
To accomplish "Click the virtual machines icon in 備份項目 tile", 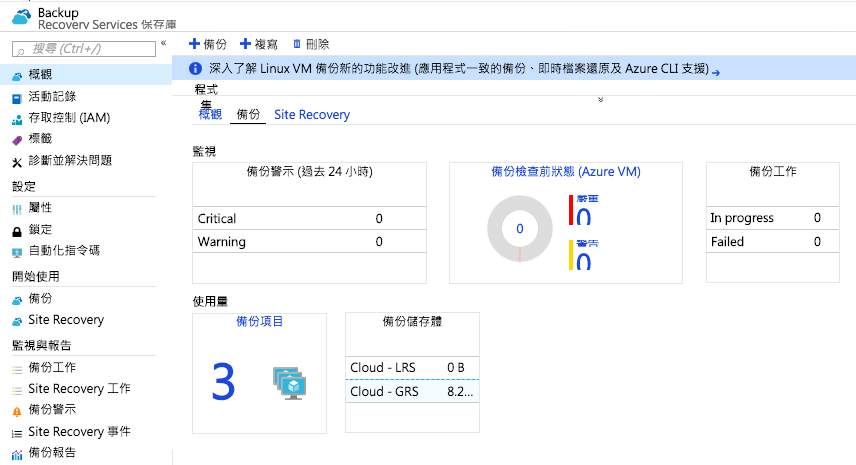I will pos(289,383).
